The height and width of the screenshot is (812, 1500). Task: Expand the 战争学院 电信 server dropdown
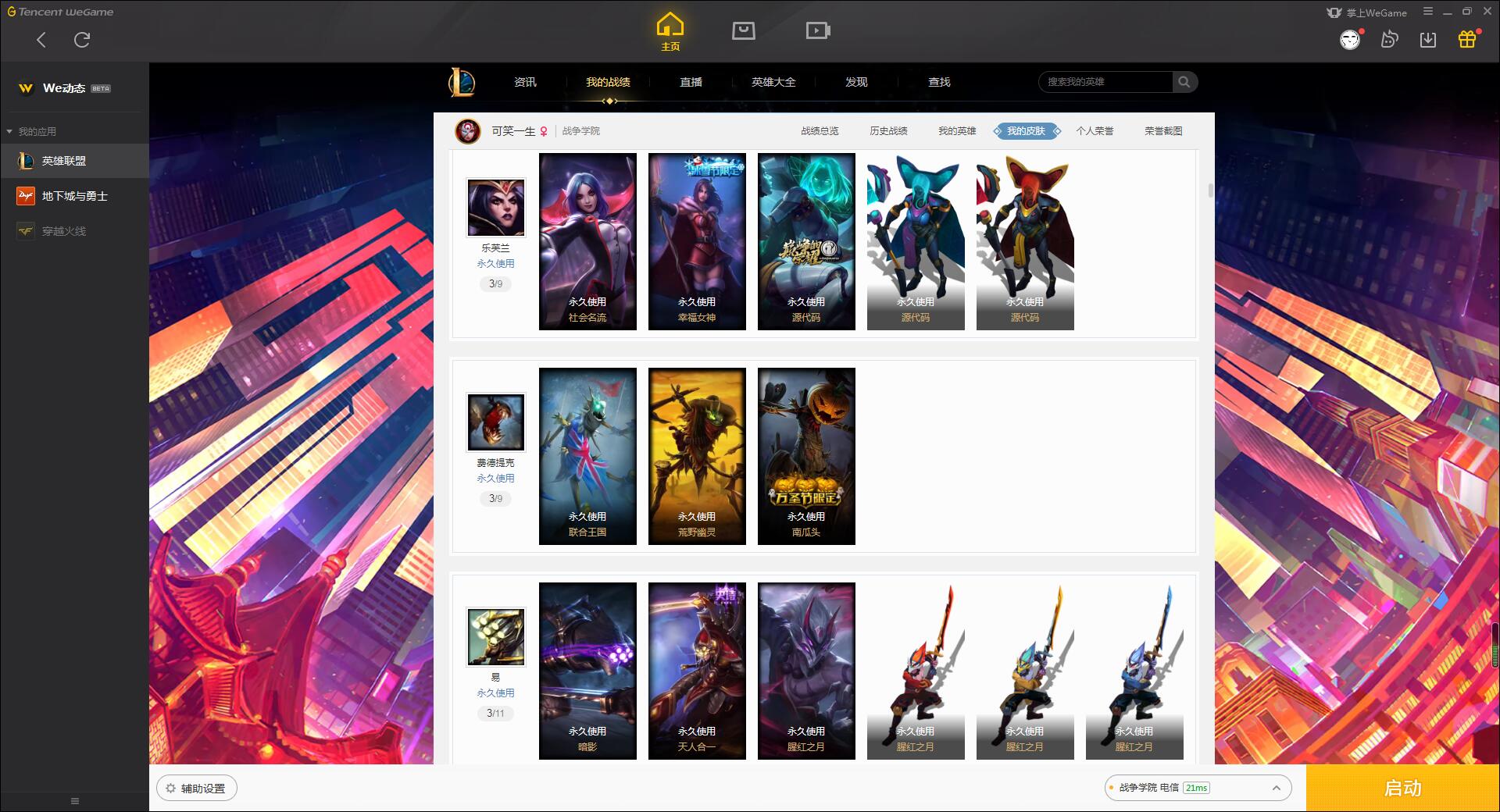coord(1198,788)
